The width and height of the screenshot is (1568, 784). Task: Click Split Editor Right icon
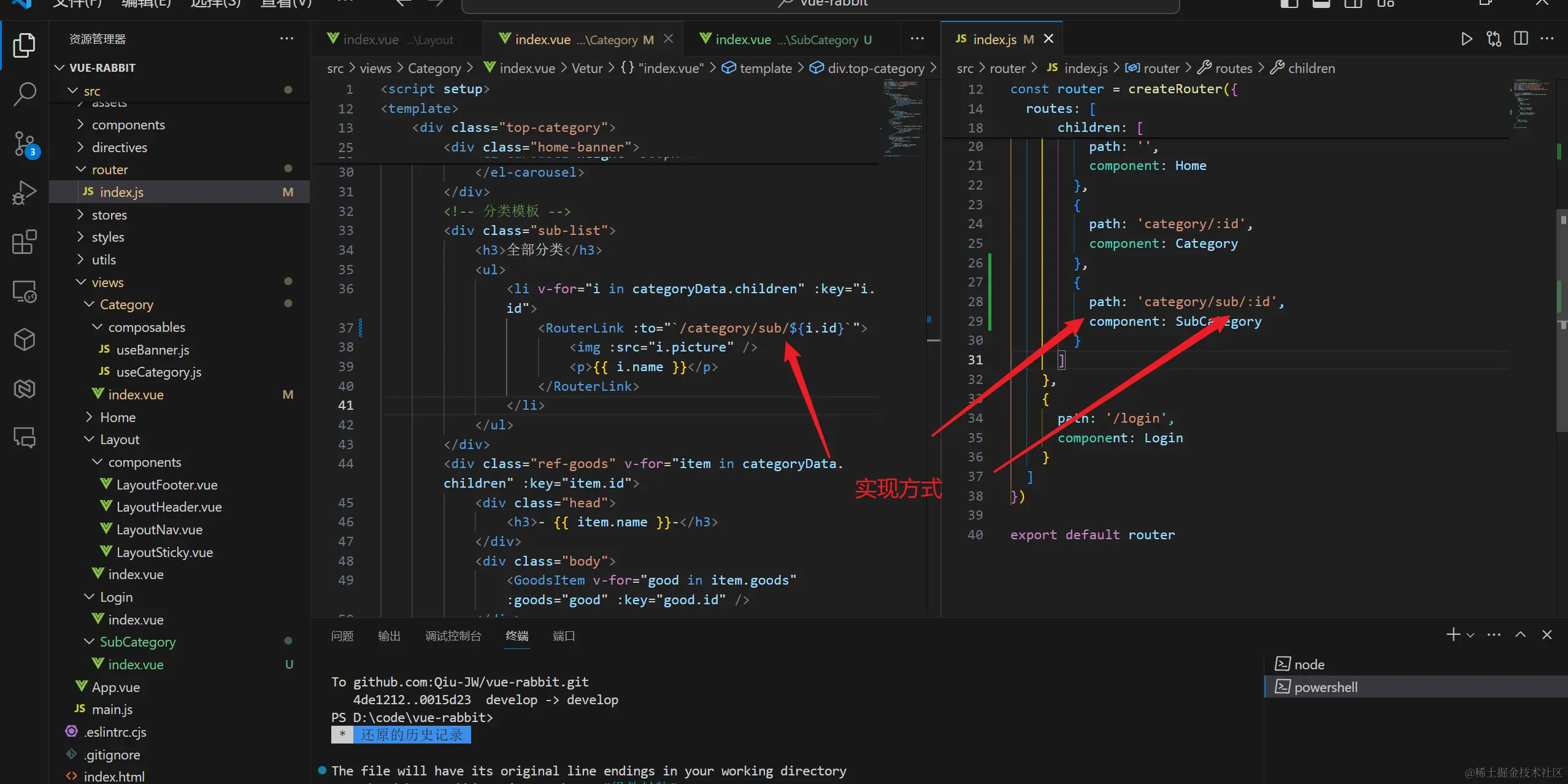pos(1521,39)
